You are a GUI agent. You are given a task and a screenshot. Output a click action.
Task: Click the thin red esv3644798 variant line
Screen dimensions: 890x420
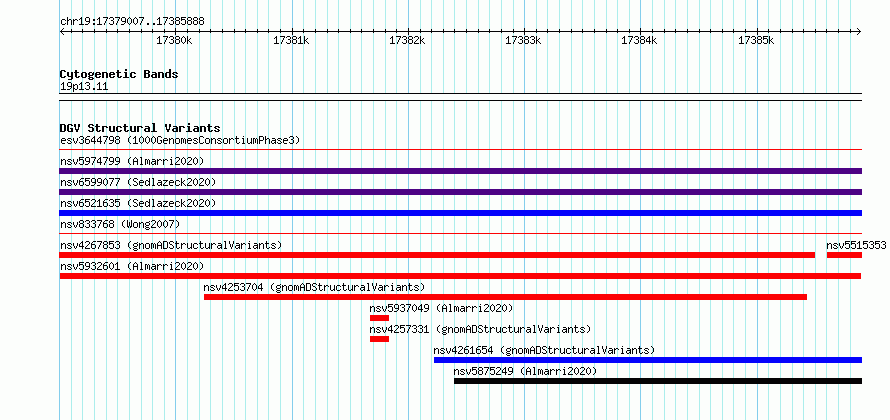coord(460,150)
